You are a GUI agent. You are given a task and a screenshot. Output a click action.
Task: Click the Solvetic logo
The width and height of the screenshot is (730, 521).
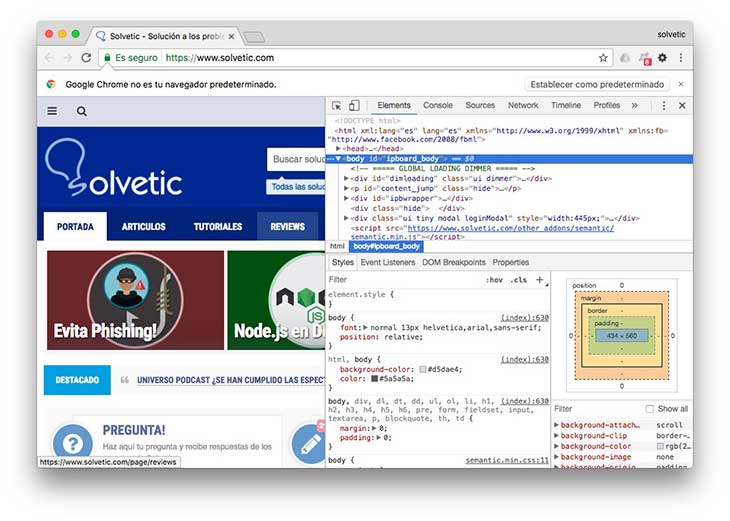(x=114, y=168)
